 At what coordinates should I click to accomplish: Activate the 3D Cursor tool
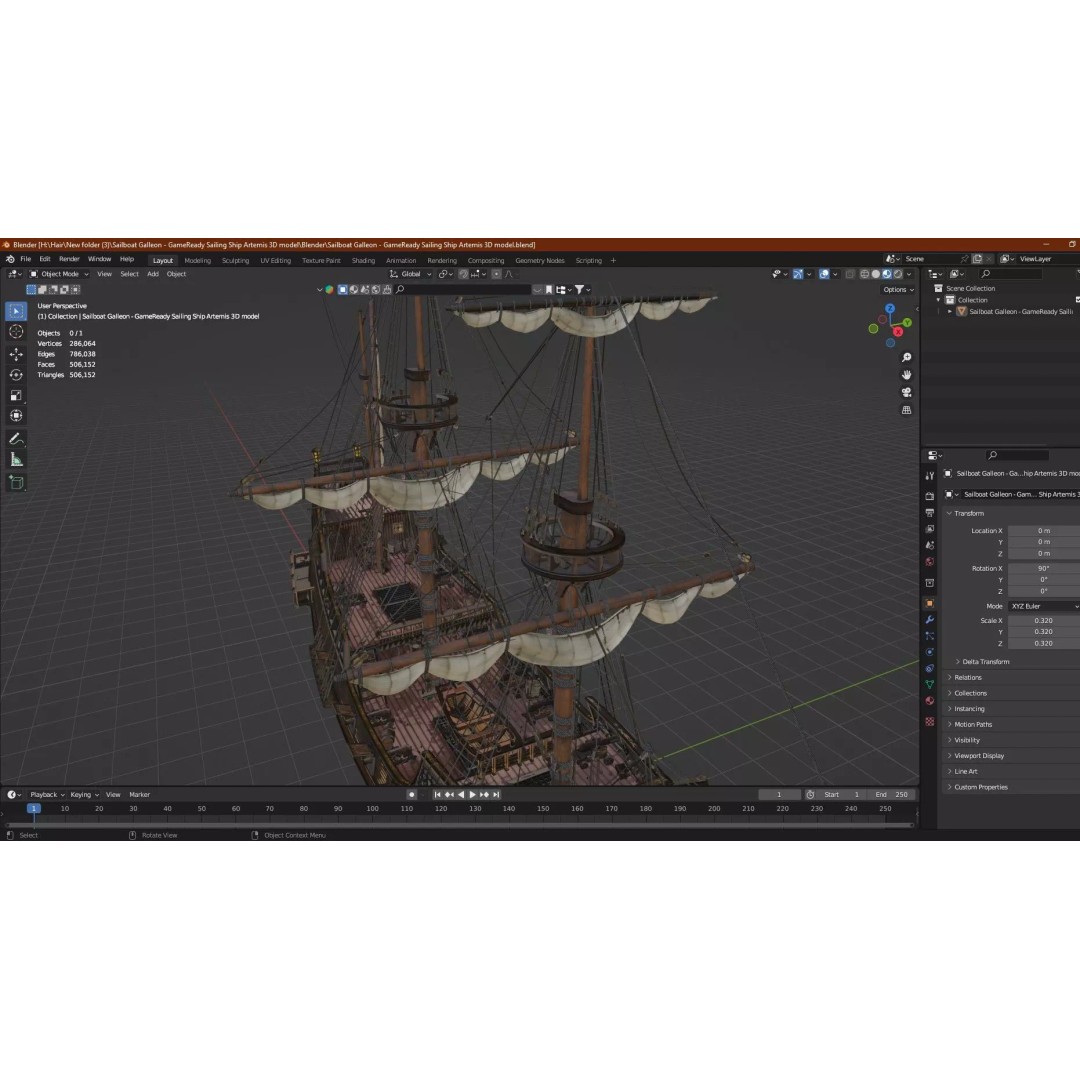[17, 332]
